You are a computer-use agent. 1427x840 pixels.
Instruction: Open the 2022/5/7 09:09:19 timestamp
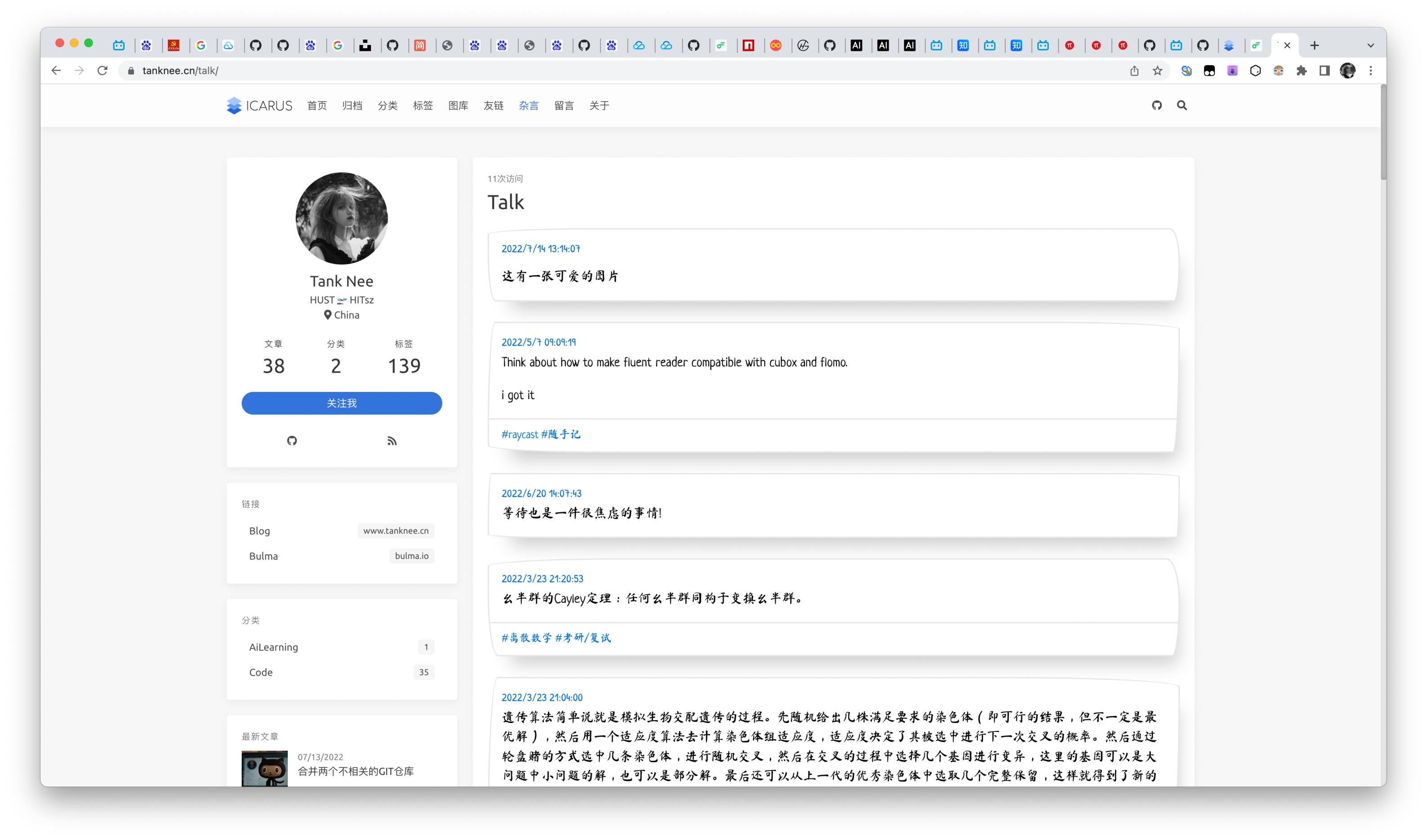pos(538,342)
